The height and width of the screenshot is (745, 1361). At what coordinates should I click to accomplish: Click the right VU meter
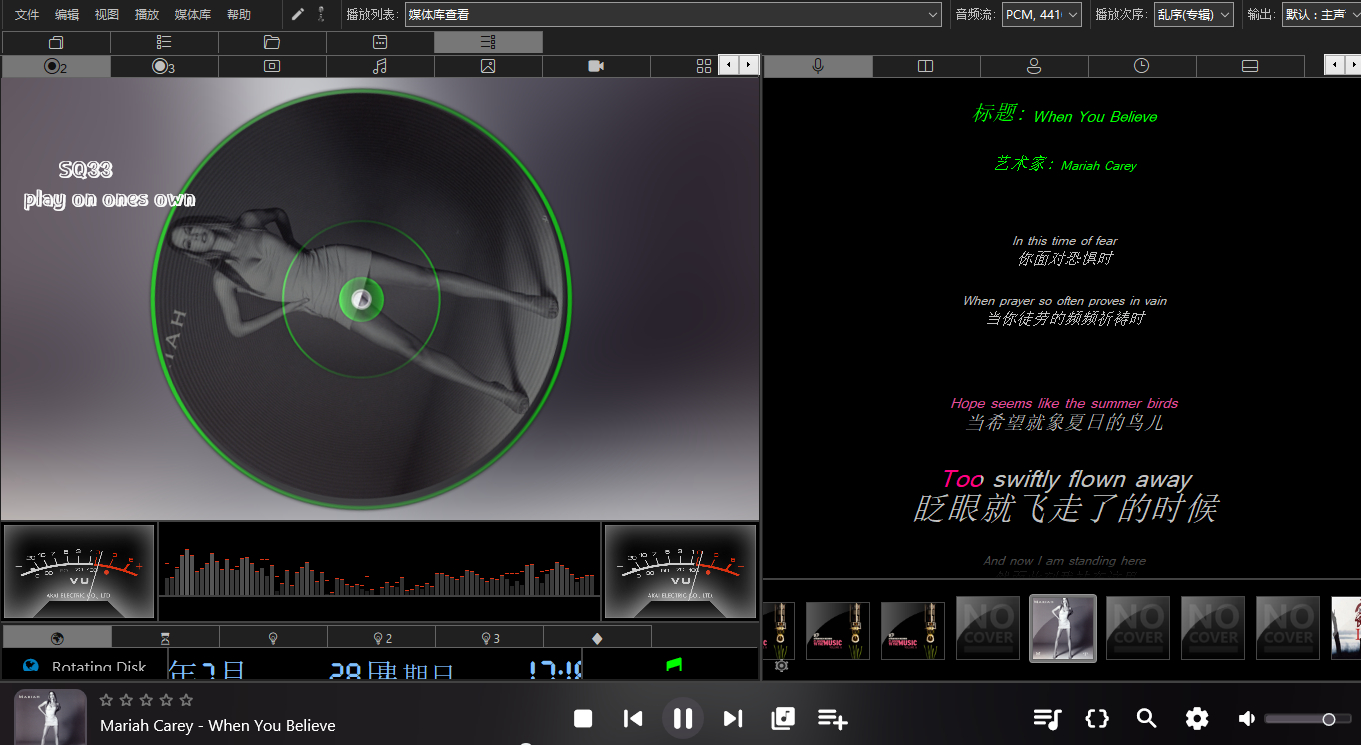click(681, 572)
